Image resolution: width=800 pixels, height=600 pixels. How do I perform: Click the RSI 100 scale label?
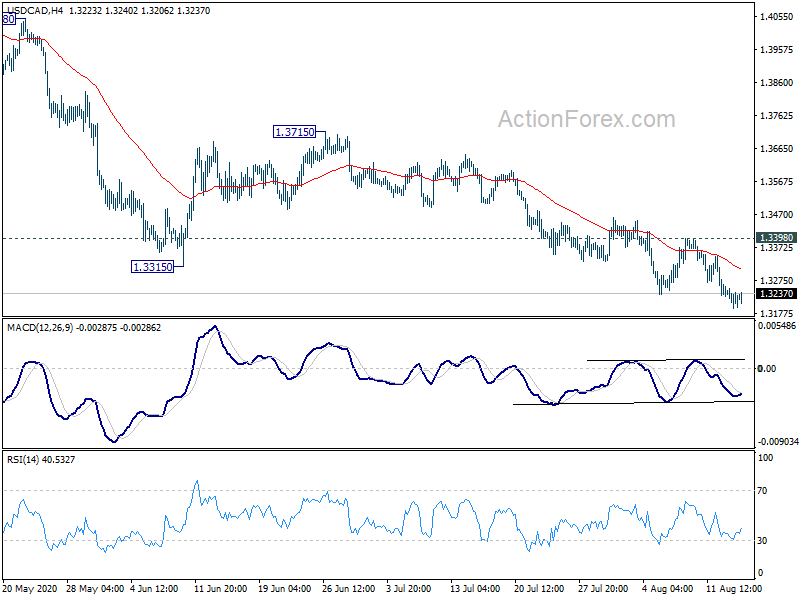pos(765,458)
